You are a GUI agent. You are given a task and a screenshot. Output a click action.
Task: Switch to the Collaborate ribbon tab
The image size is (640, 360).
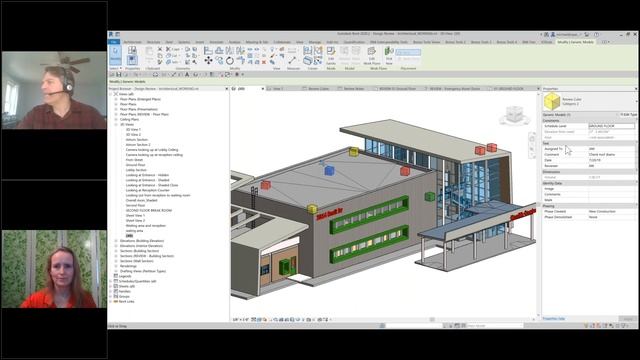[282, 42]
